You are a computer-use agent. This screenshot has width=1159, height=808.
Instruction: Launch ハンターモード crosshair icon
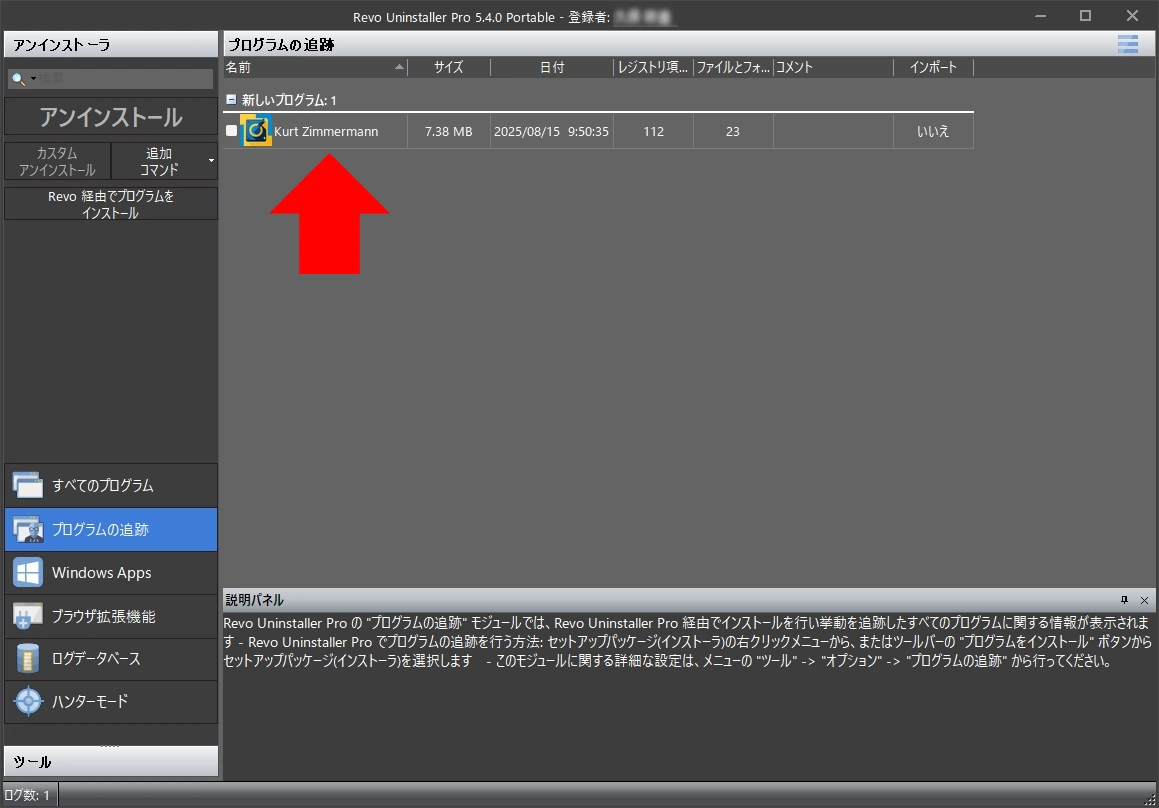28,702
